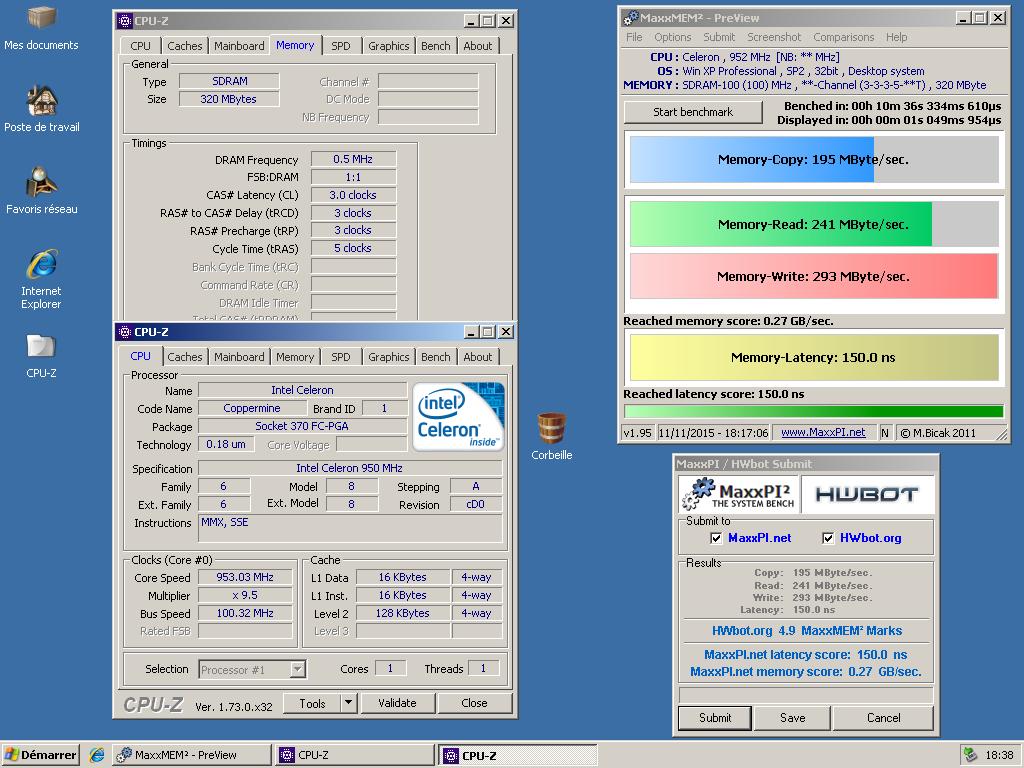Click the MaxxPI² system bench logo
The image size is (1024, 768).
738,494
